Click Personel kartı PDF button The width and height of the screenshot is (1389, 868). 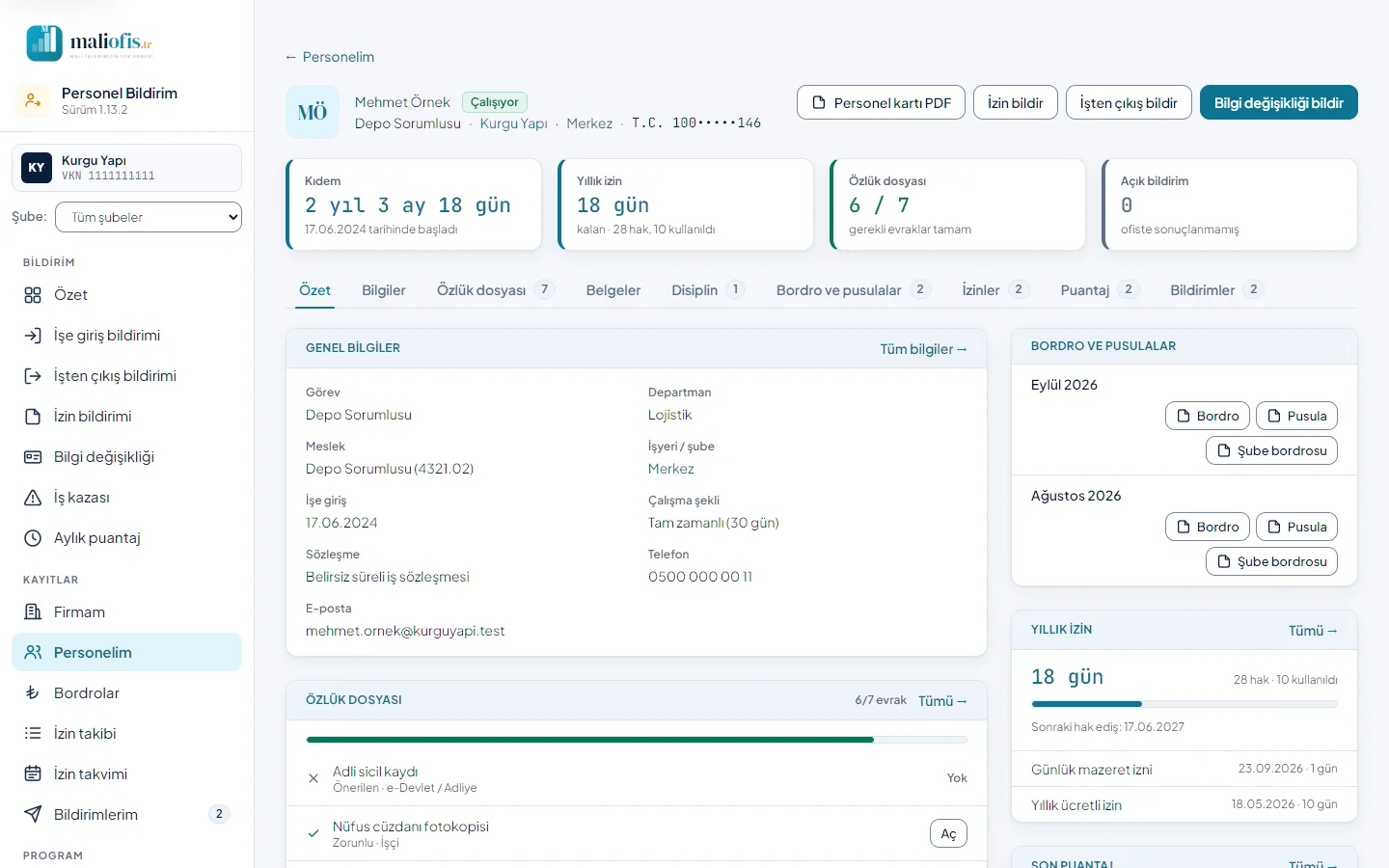(882, 103)
